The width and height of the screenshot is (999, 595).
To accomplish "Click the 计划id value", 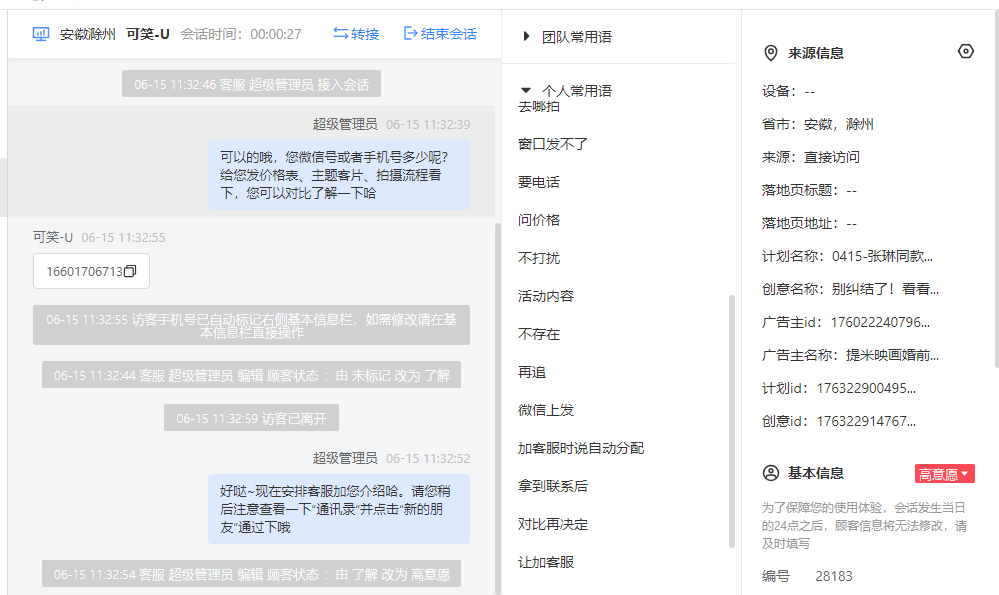I will click(866, 388).
